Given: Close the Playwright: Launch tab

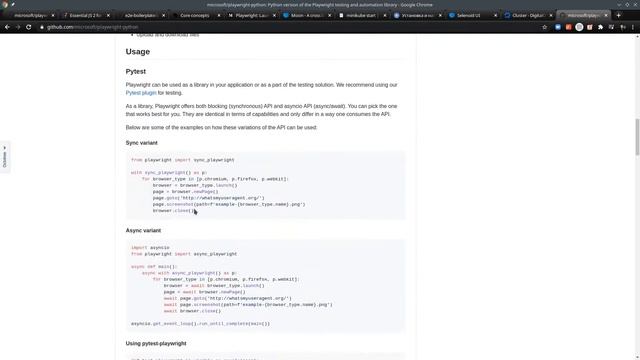Looking at the screenshot, I should (x=274, y=16).
